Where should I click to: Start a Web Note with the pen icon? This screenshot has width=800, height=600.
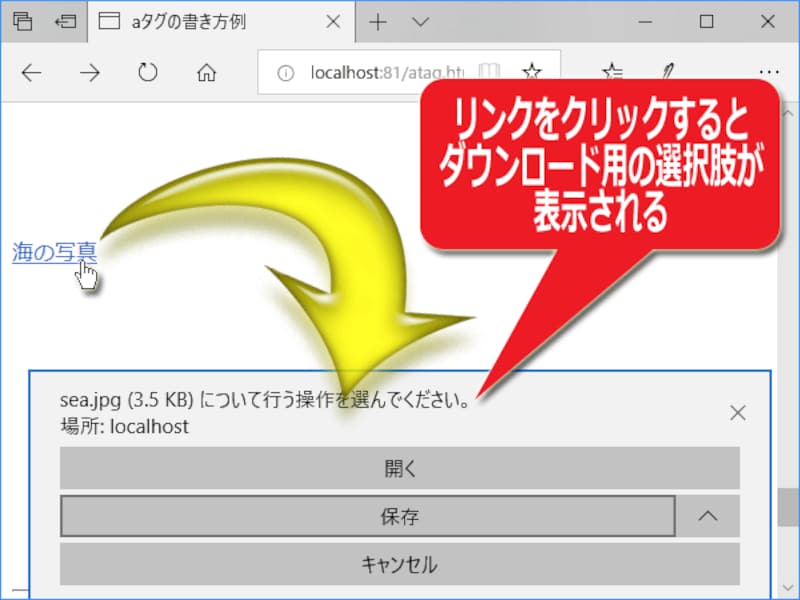click(668, 71)
